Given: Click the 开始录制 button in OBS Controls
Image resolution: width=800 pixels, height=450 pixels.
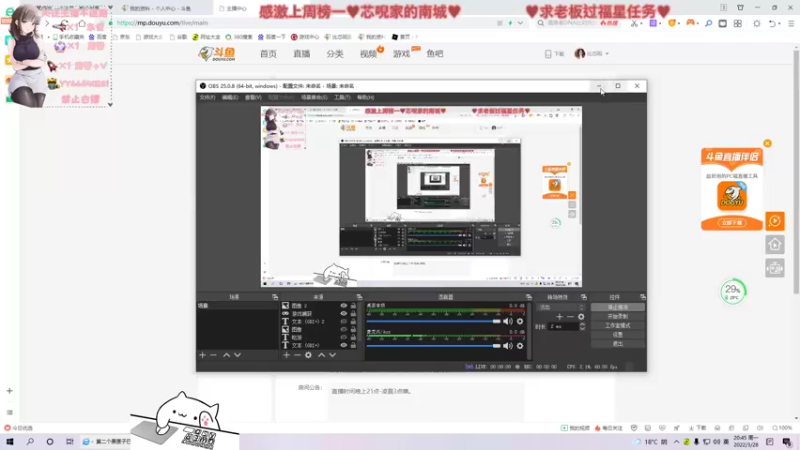Looking at the screenshot, I should coord(618,316).
